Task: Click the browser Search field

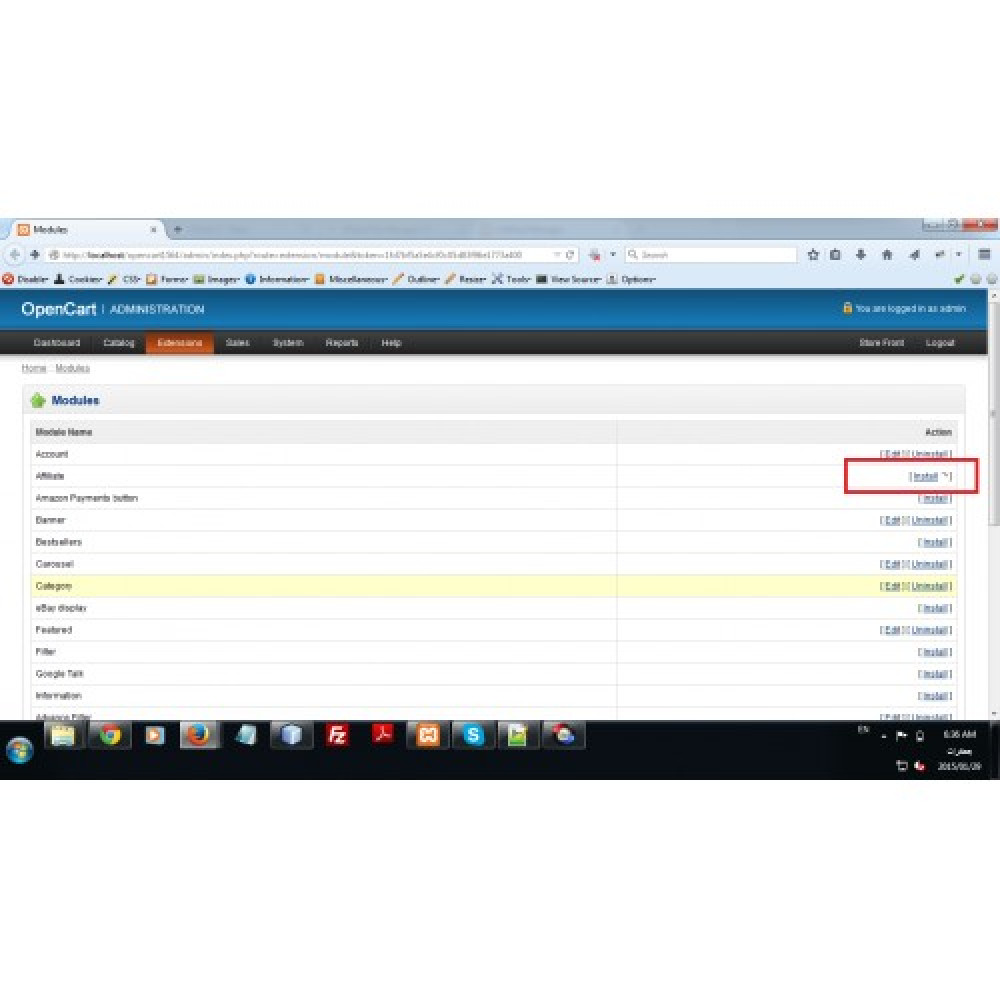Action: pyautogui.click(x=711, y=254)
